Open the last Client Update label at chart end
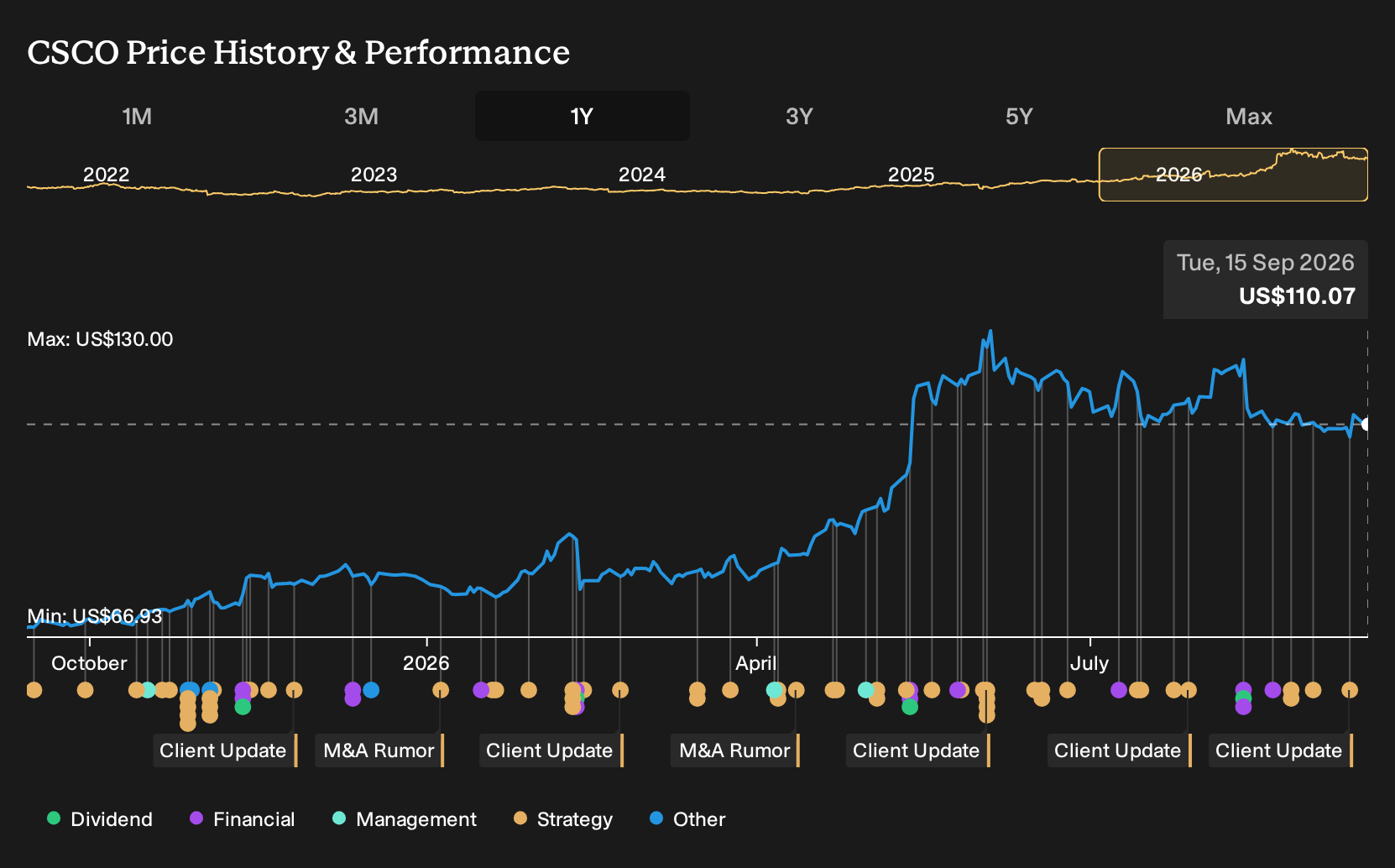Viewport: 1395px width, 868px height. tap(1281, 750)
